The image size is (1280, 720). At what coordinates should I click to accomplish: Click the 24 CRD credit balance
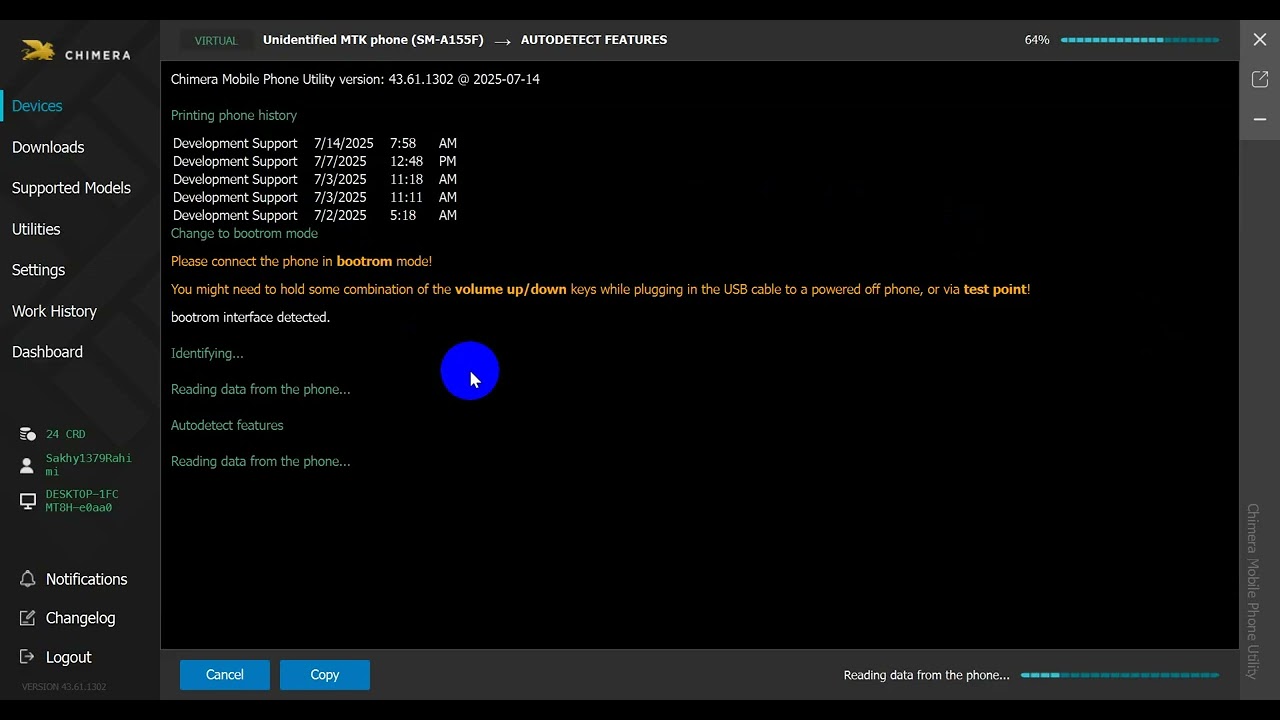(x=65, y=434)
